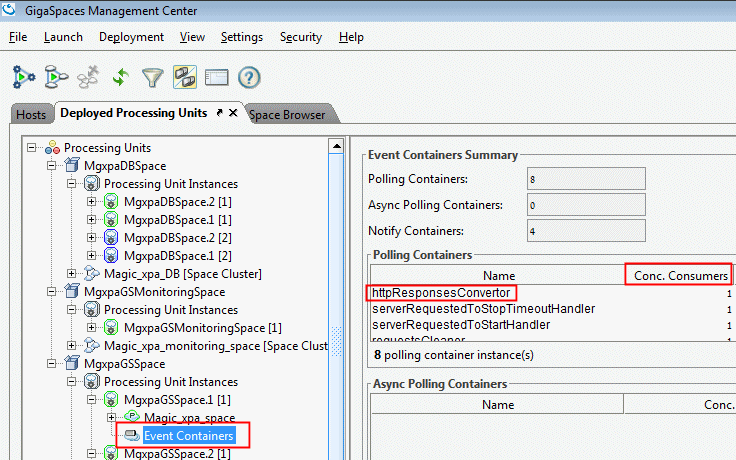Select the serverRequestedToStartHandler row
Image resolution: width=736 pixels, height=460 pixels.
(552, 325)
